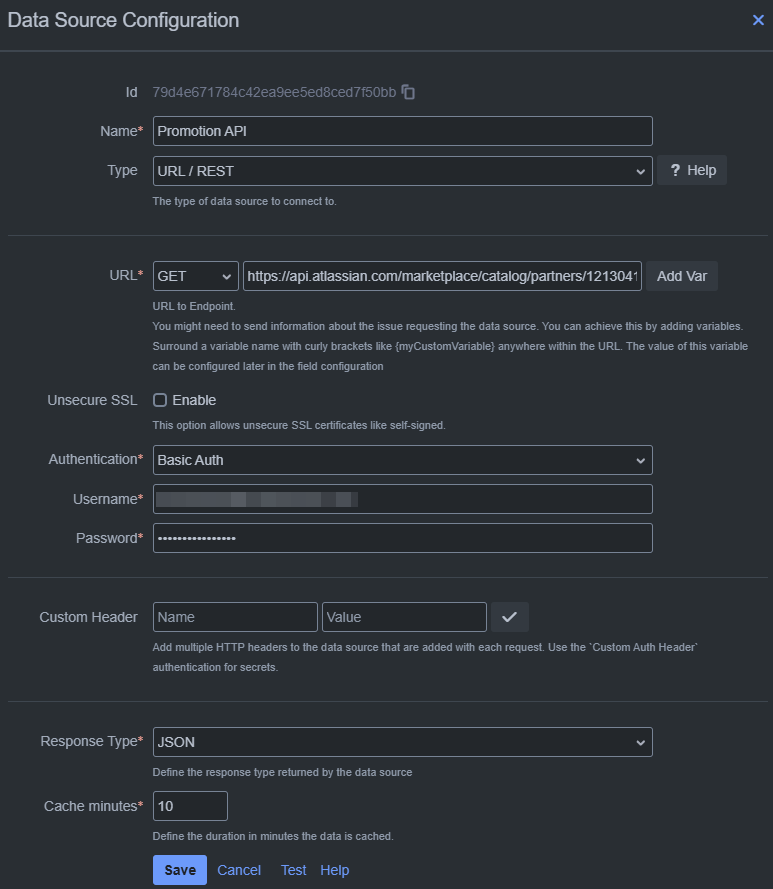773x889 pixels.
Task: Test the data source connection
Action: (294, 870)
